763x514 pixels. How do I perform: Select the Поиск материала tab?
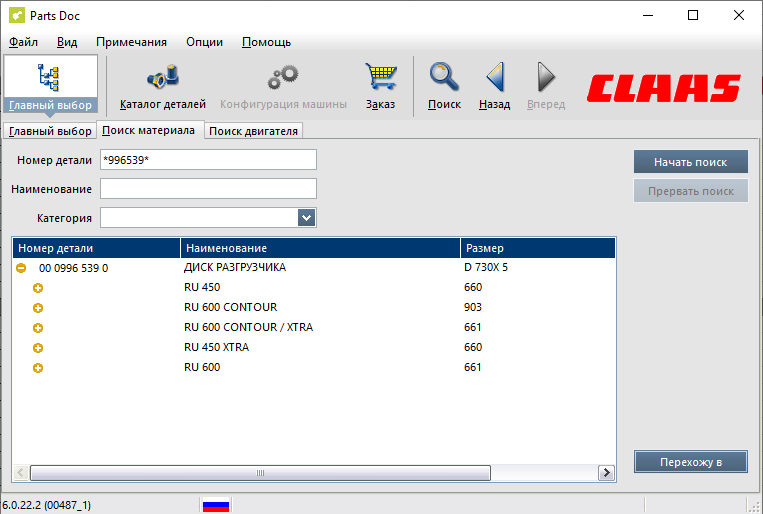click(148, 130)
